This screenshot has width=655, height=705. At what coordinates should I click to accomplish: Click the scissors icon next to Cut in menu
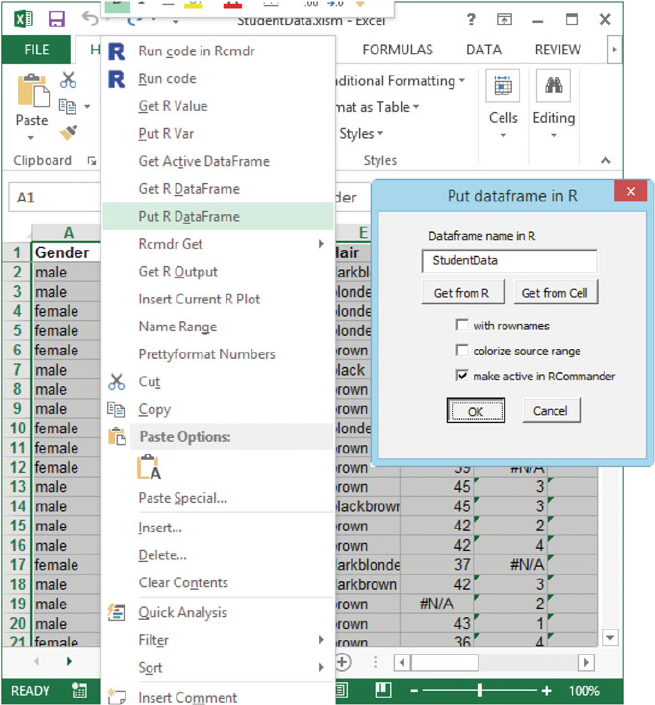click(x=116, y=382)
